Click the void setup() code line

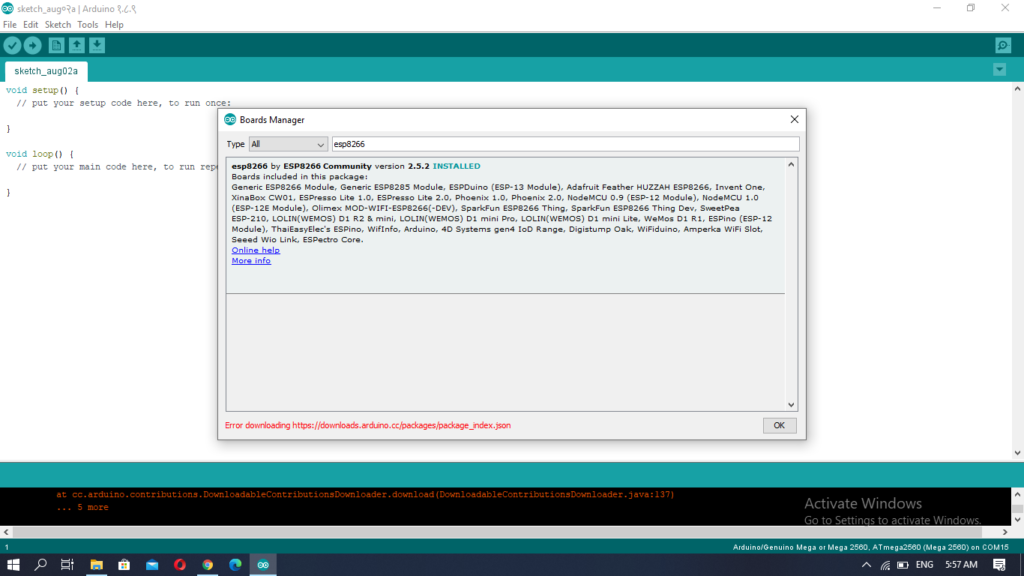(42, 90)
